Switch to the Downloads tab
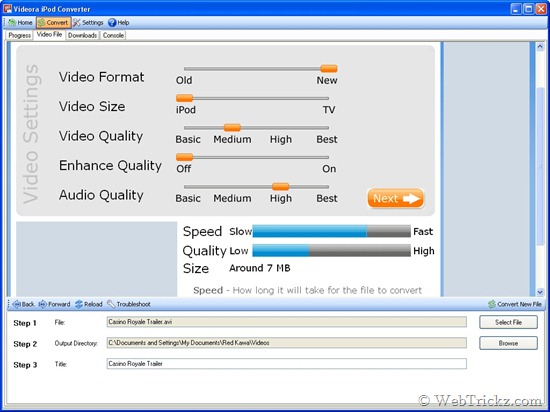This screenshot has height=412, width=550. (x=82, y=35)
